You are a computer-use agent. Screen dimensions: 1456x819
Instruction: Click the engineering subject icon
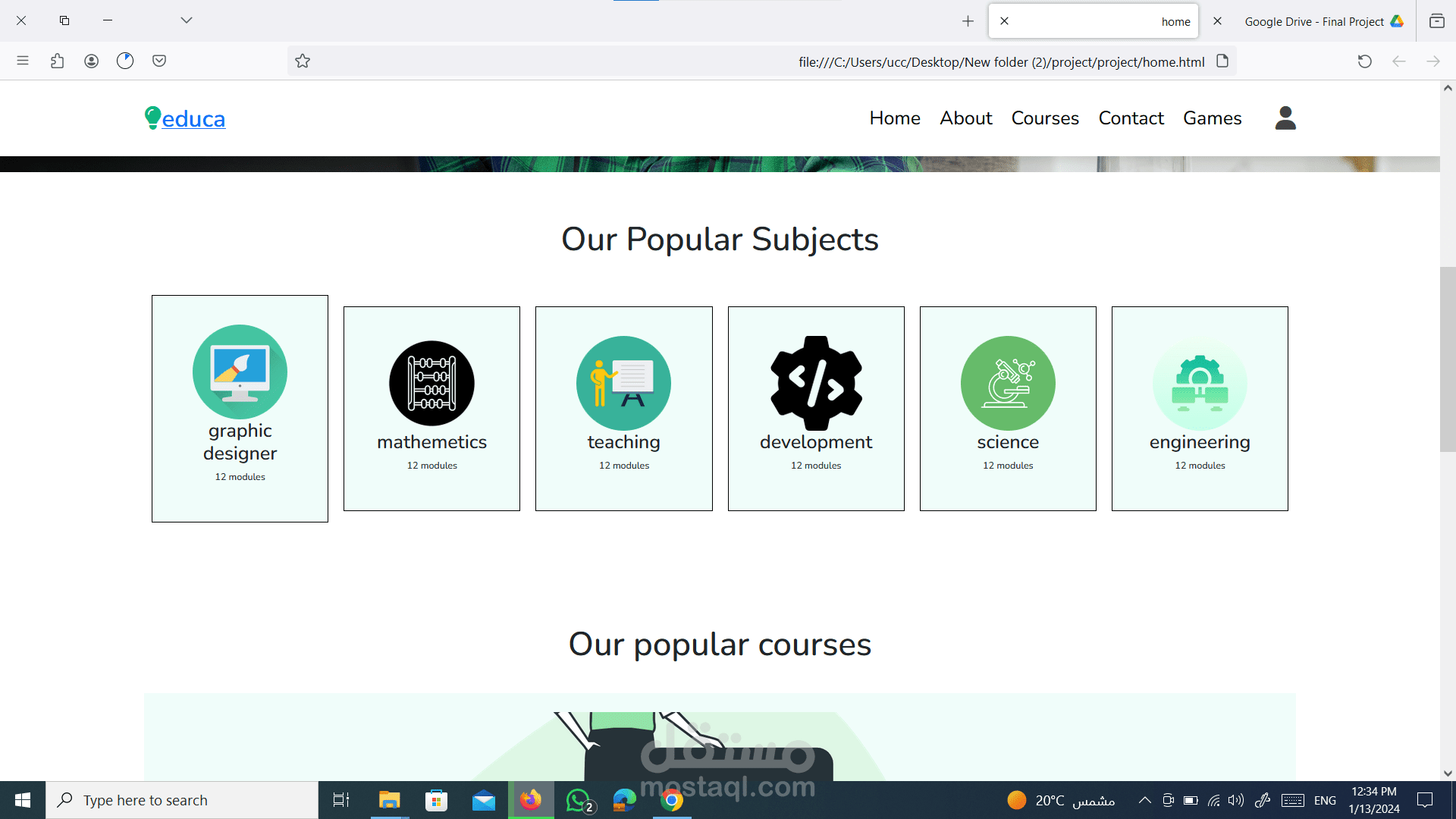coord(1200,383)
